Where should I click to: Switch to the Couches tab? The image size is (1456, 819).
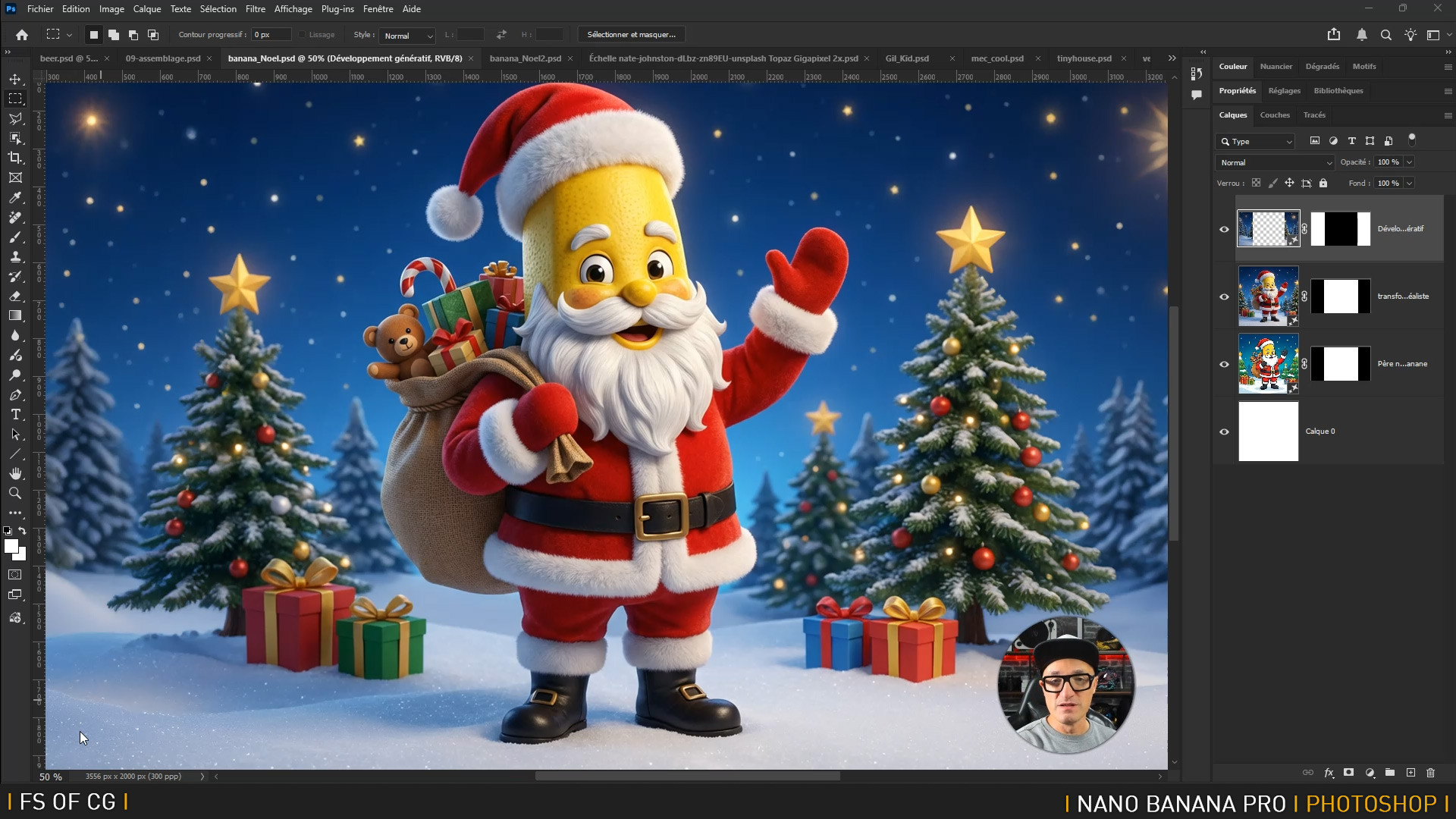pos(1274,115)
